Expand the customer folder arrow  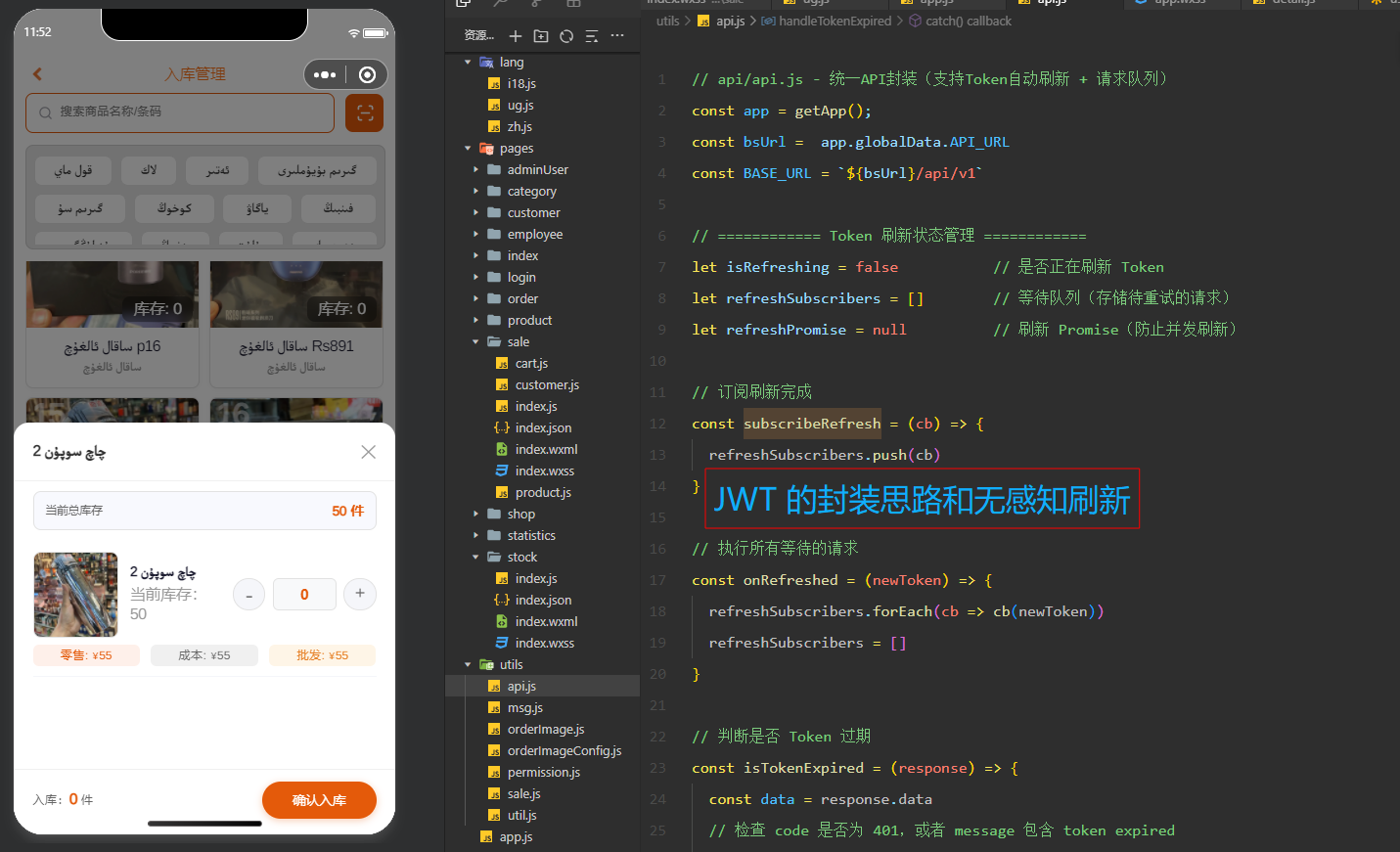click(476, 213)
